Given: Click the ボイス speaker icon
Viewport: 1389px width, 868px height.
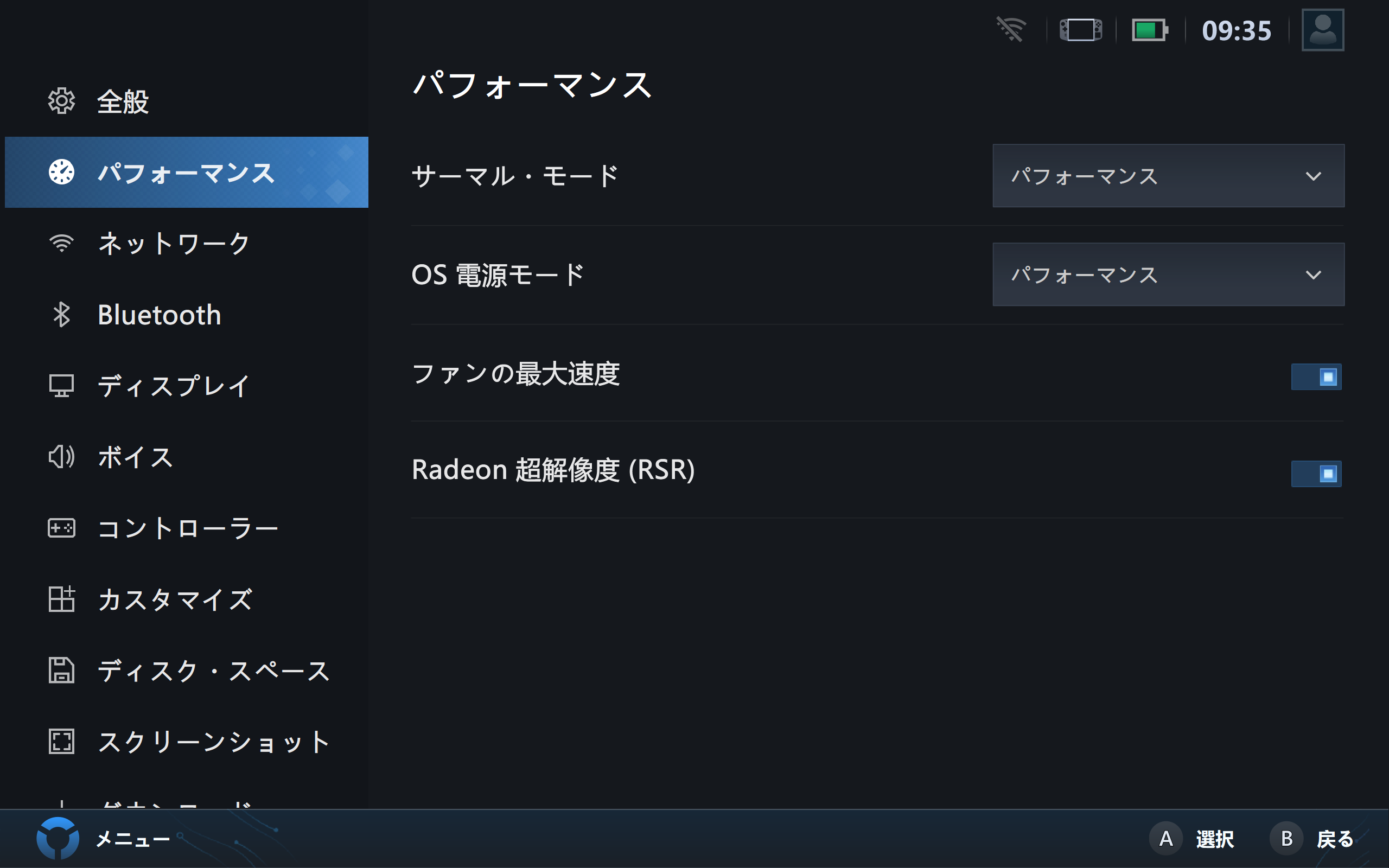Looking at the screenshot, I should (x=61, y=457).
